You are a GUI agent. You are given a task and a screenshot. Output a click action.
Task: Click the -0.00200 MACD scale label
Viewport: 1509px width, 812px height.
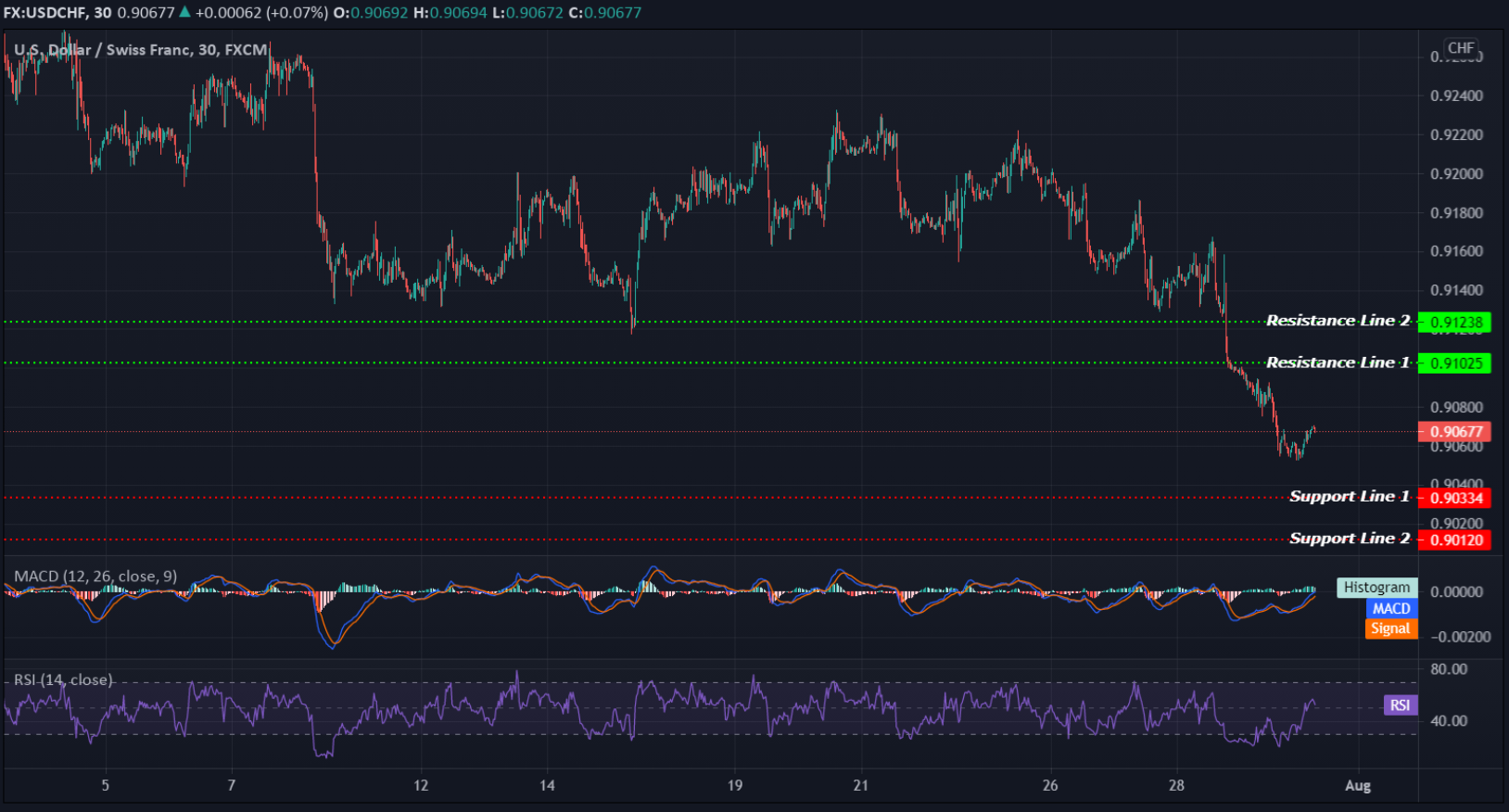pos(1460,637)
